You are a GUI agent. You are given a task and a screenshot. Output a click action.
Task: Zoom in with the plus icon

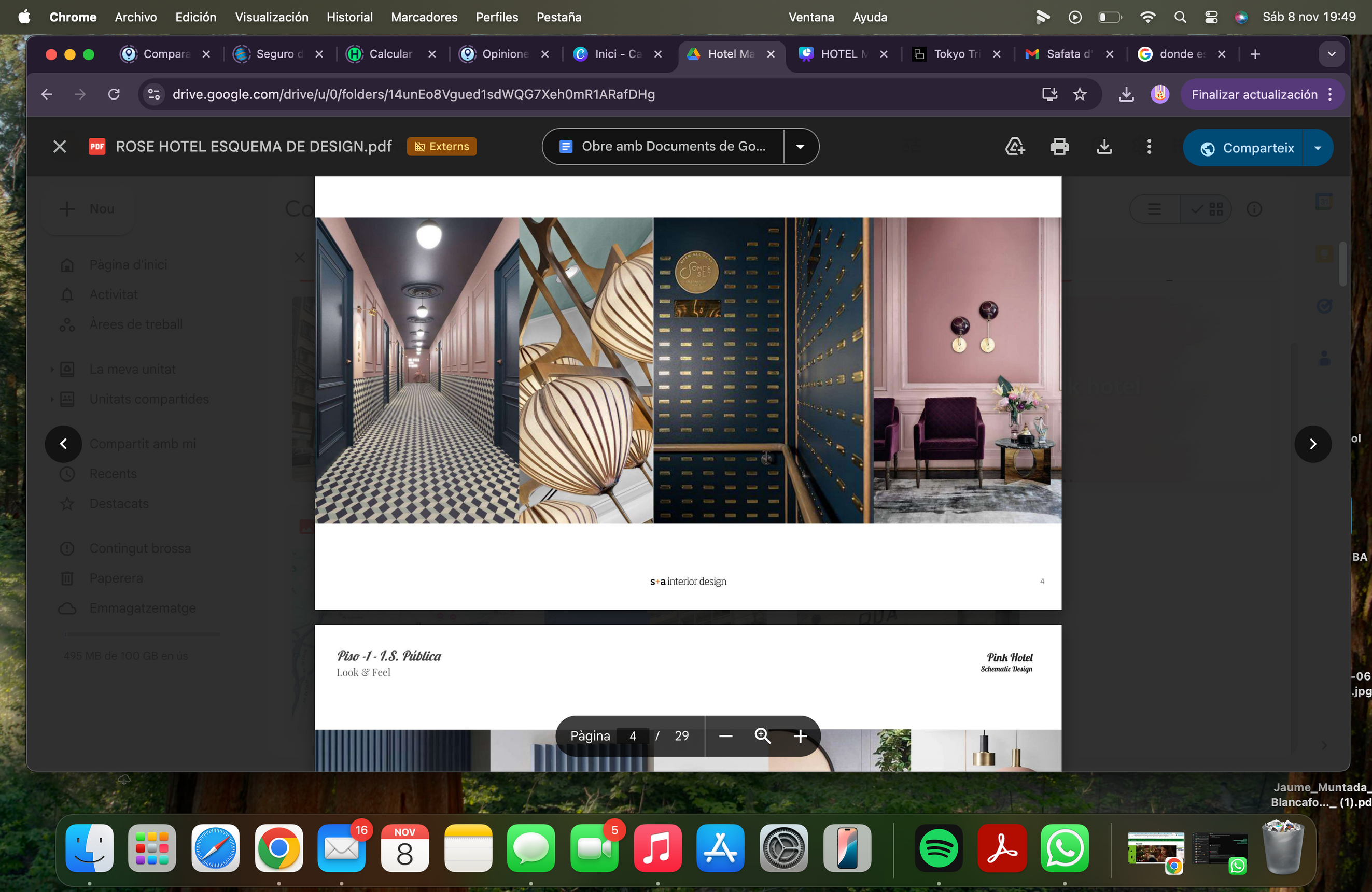[x=800, y=736]
